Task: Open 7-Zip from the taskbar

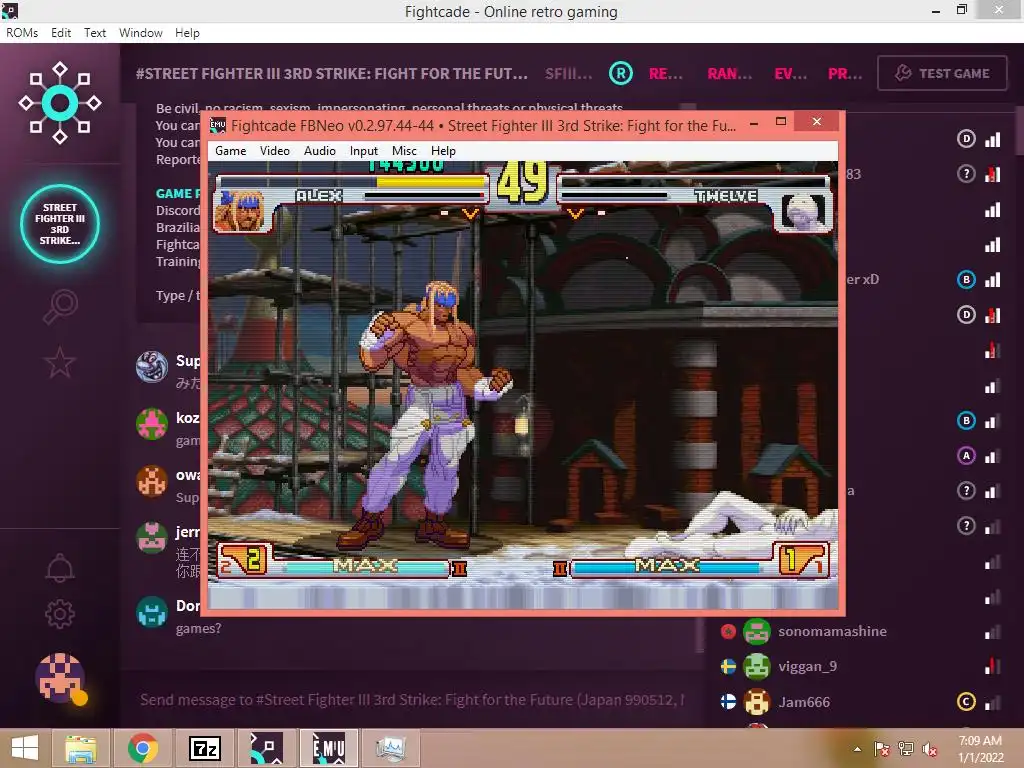Action: [x=204, y=748]
